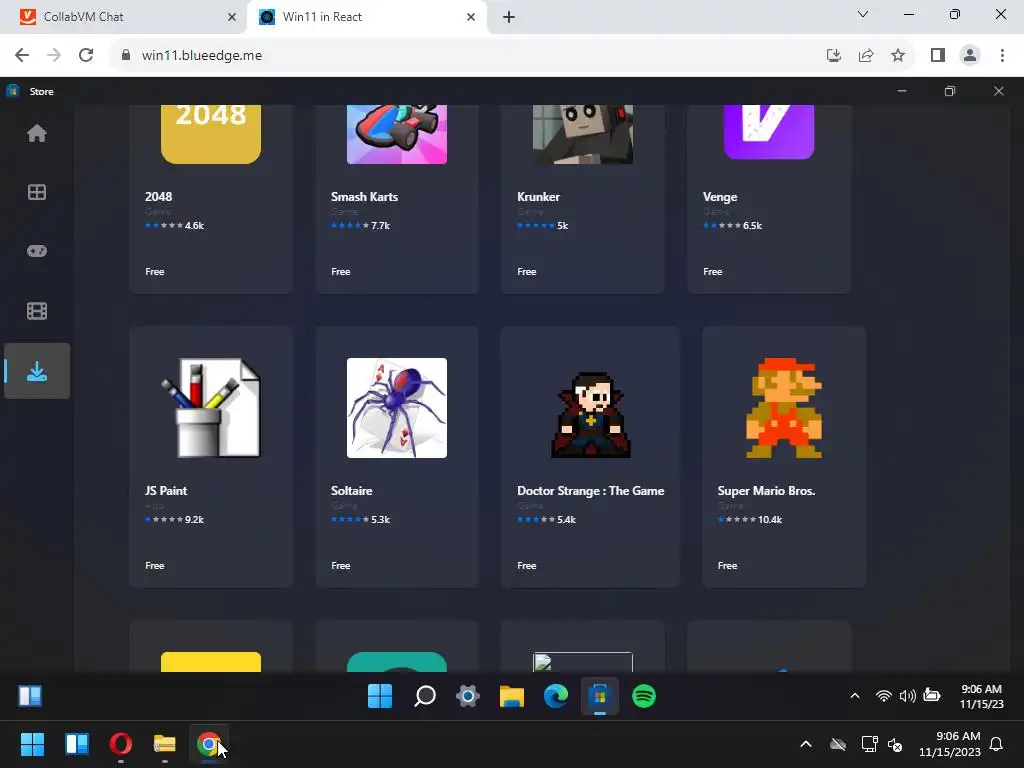1024x768 pixels.
Task: Open the Chrome profile avatar
Action: coord(970,55)
